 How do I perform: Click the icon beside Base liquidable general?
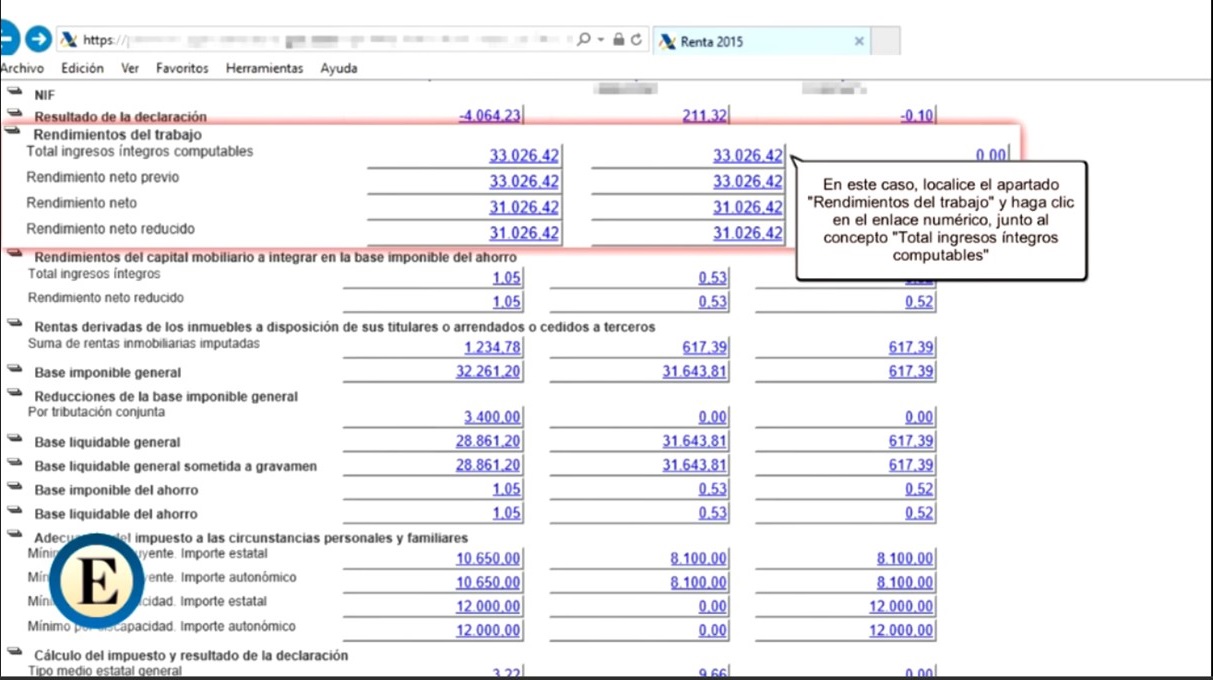pos(14,440)
